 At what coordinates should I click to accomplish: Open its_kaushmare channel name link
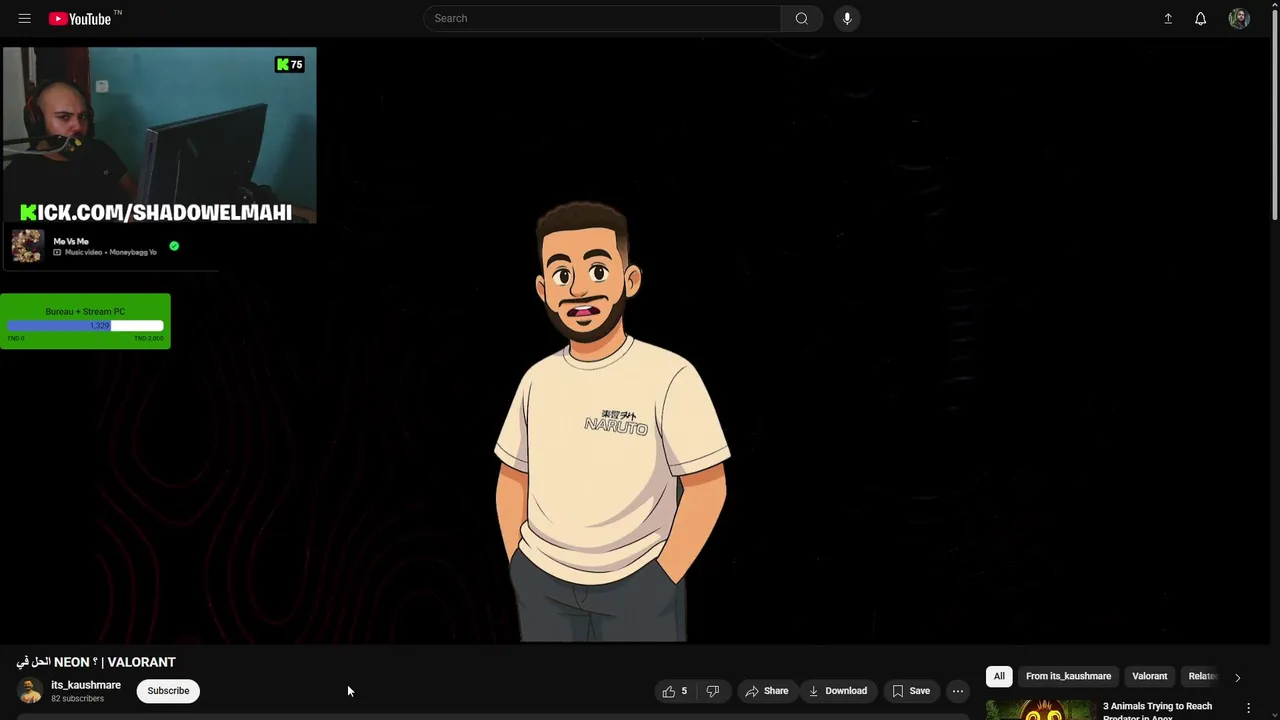coord(86,685)
